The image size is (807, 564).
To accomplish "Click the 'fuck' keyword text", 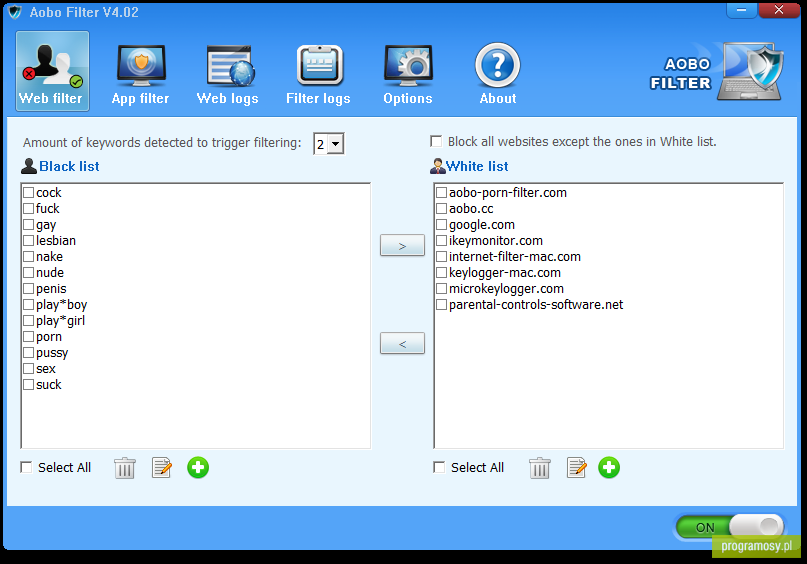I will point(48,208).
